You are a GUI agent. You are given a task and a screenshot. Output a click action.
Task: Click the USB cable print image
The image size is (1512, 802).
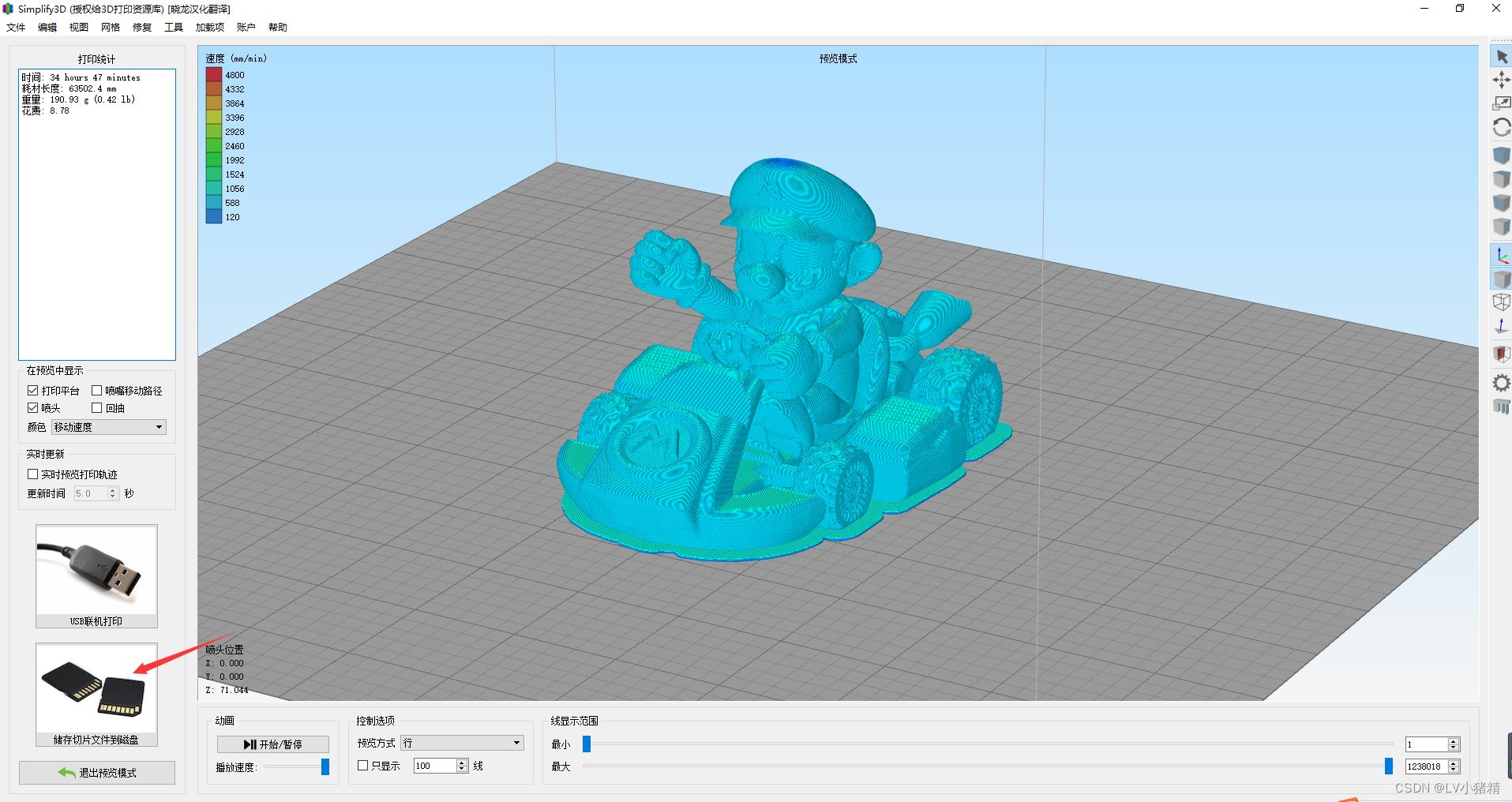click(x=96, y=571)
